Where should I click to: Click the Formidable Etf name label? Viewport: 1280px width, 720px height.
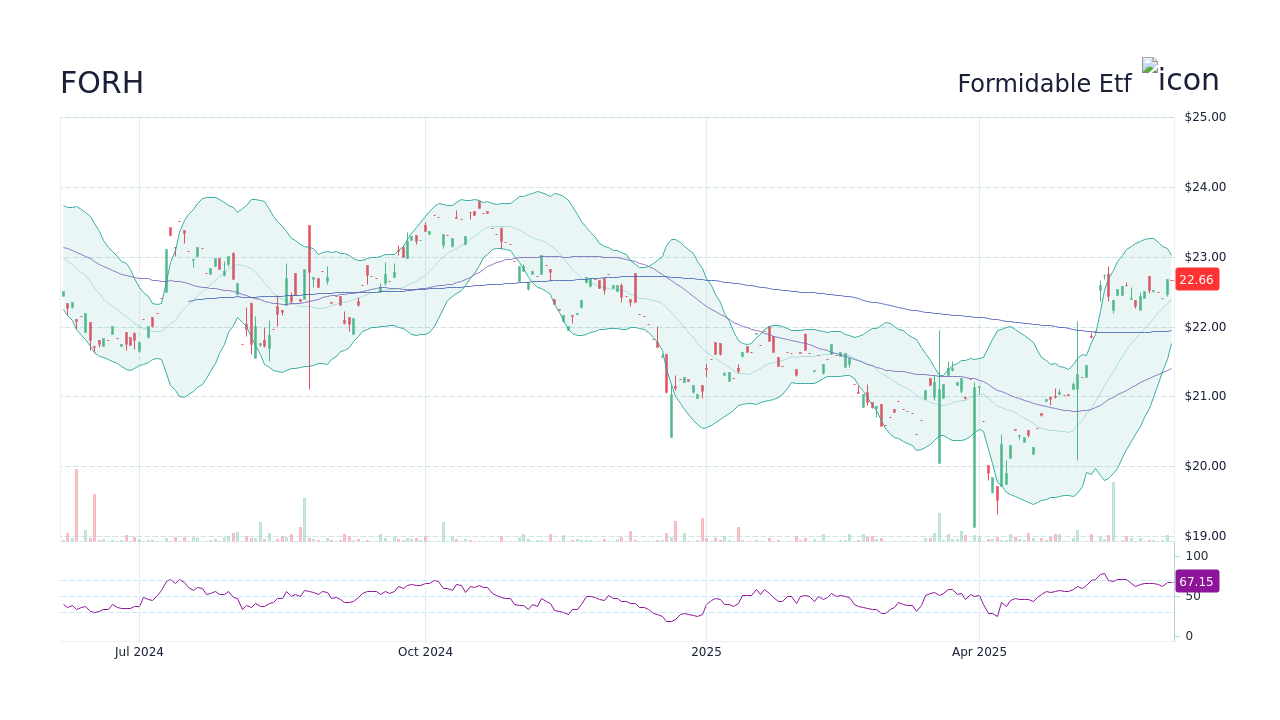(1044, 84)
